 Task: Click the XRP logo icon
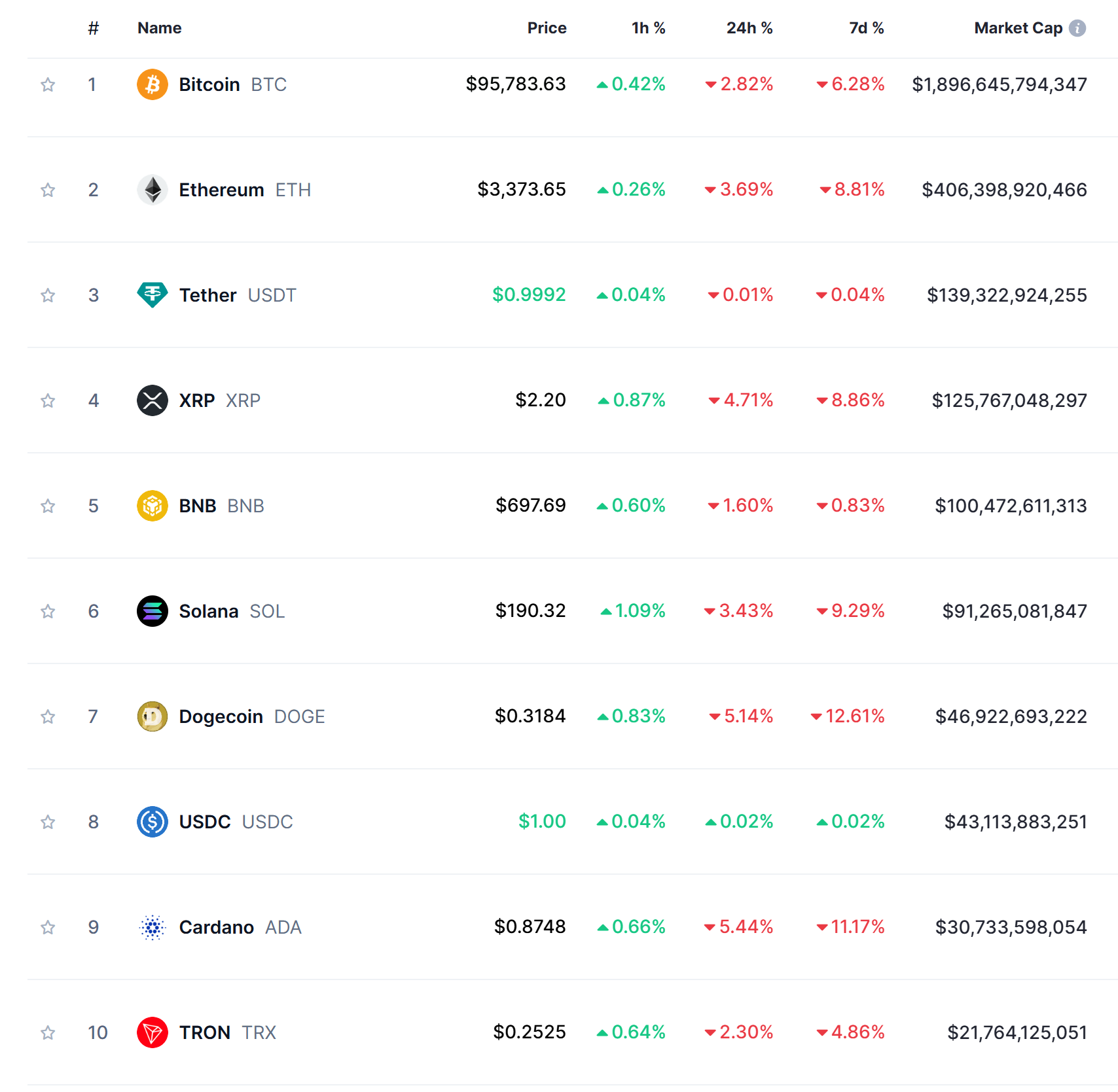(152, 400)
